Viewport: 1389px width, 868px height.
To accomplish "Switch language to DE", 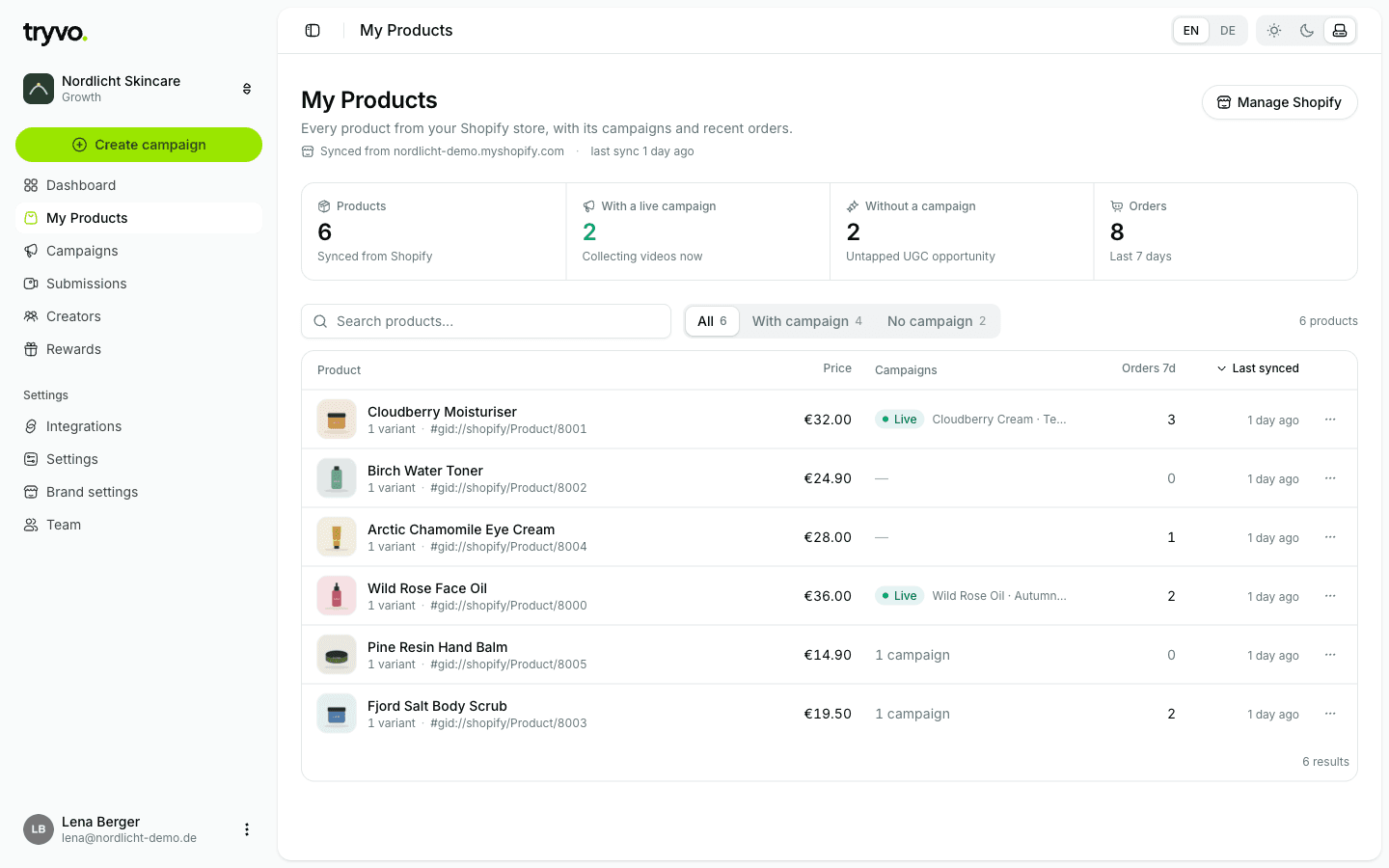I will point(1228,31).
